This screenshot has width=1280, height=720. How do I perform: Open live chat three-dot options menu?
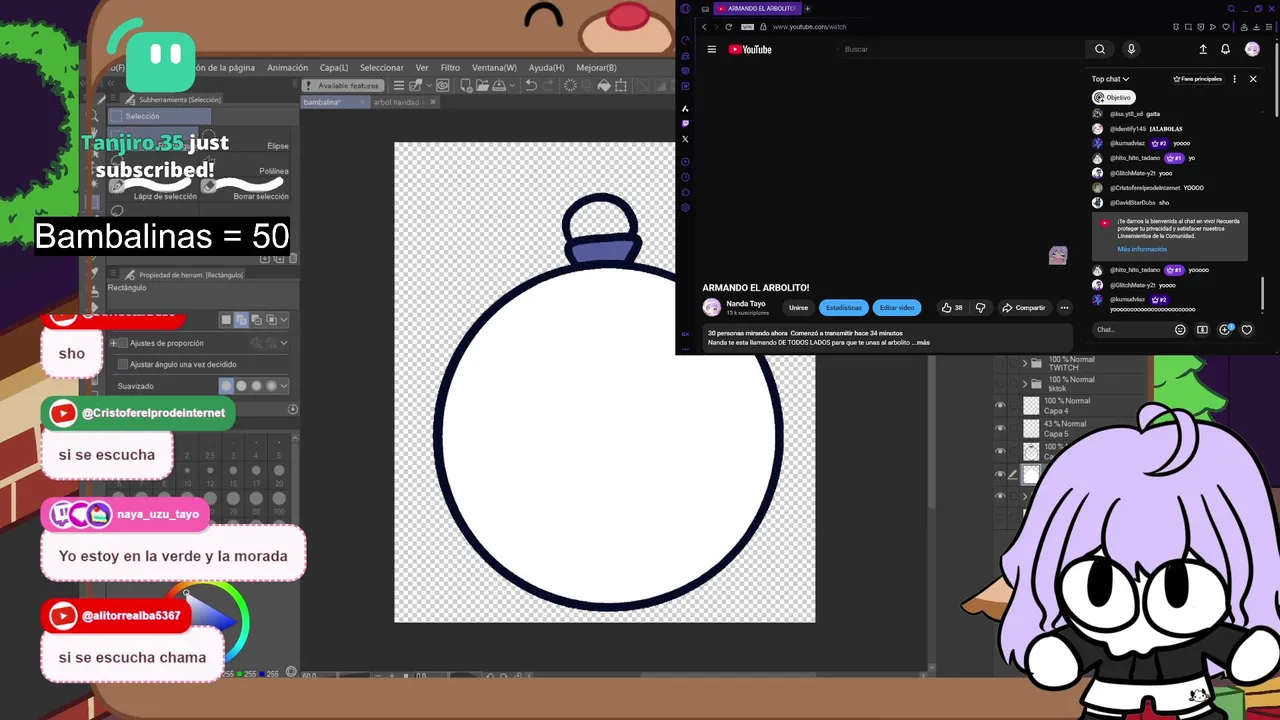1234,79
